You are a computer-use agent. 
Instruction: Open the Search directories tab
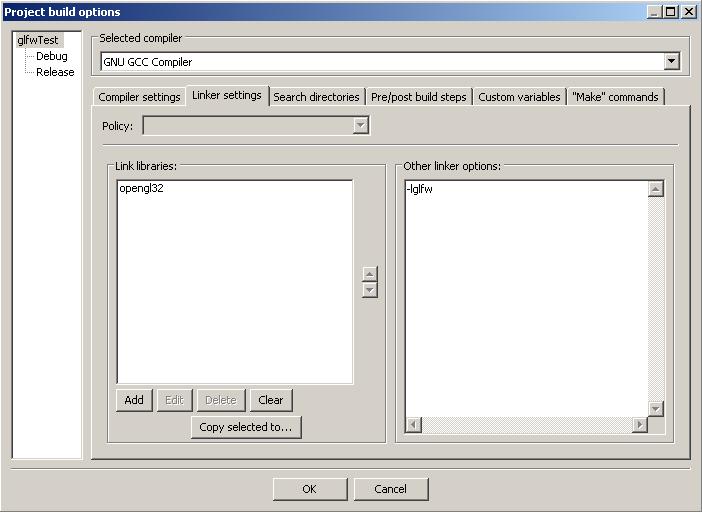pyautogui.click(x=317, y=97)
